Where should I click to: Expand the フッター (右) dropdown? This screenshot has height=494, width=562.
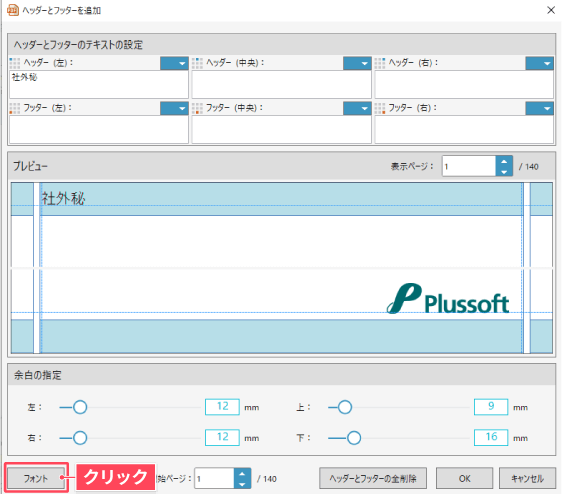(539, 108)
